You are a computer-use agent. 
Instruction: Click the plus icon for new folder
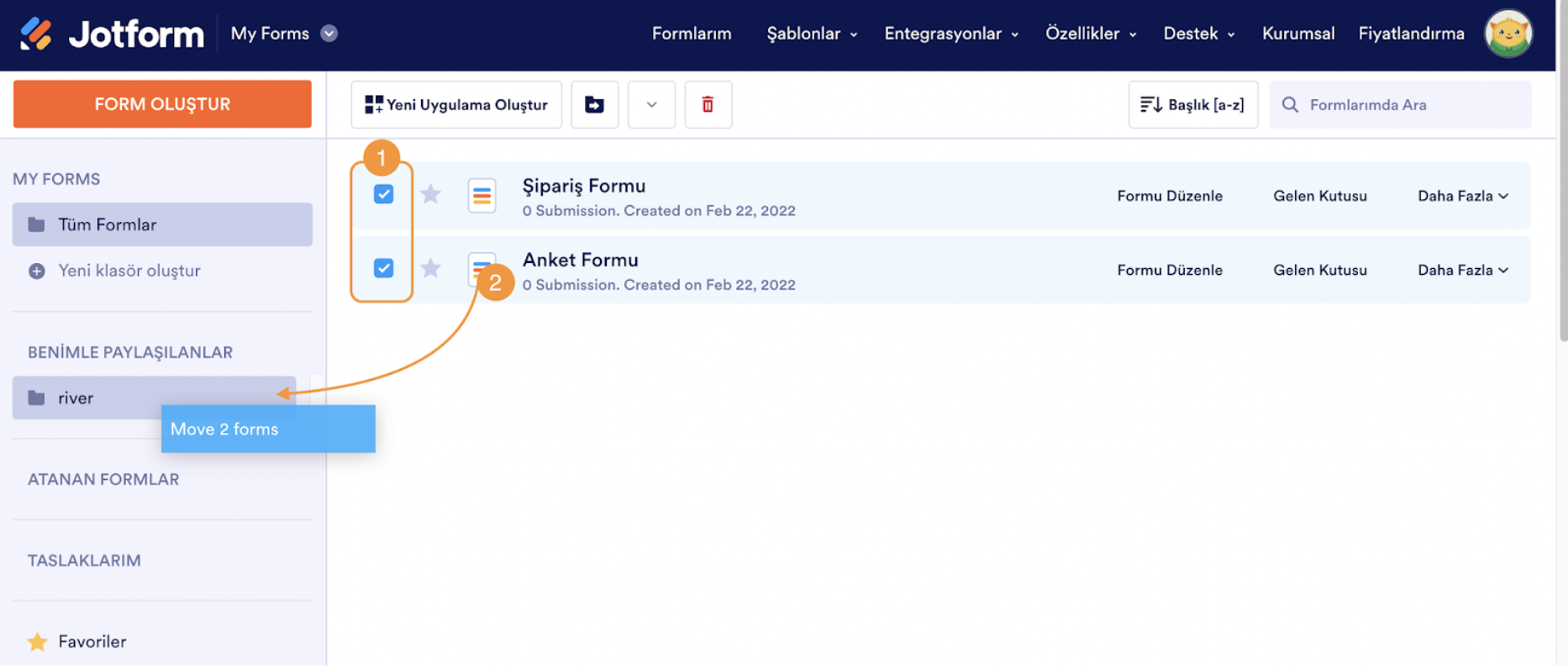pyautogui.click(x=37, y=271)
